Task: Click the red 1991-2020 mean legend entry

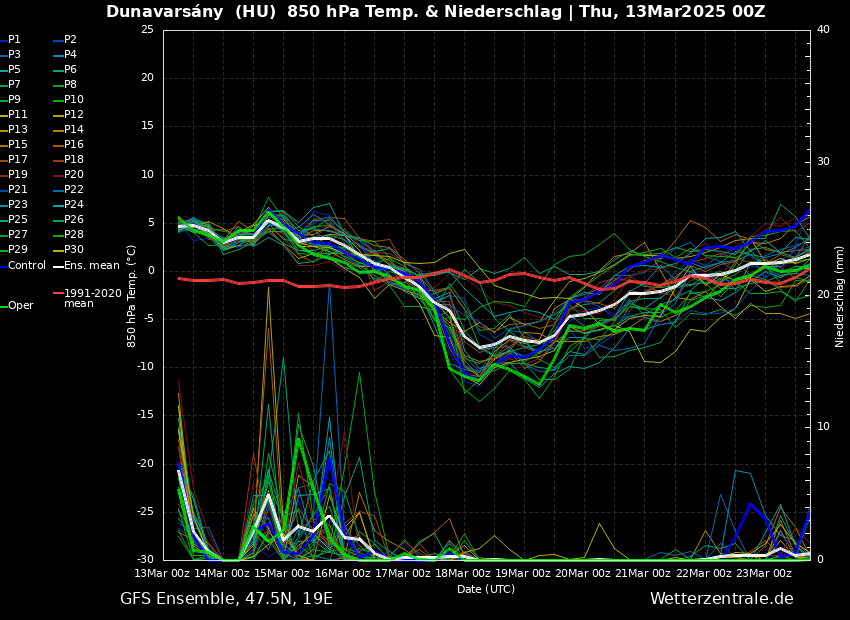Action: (92, 298)
